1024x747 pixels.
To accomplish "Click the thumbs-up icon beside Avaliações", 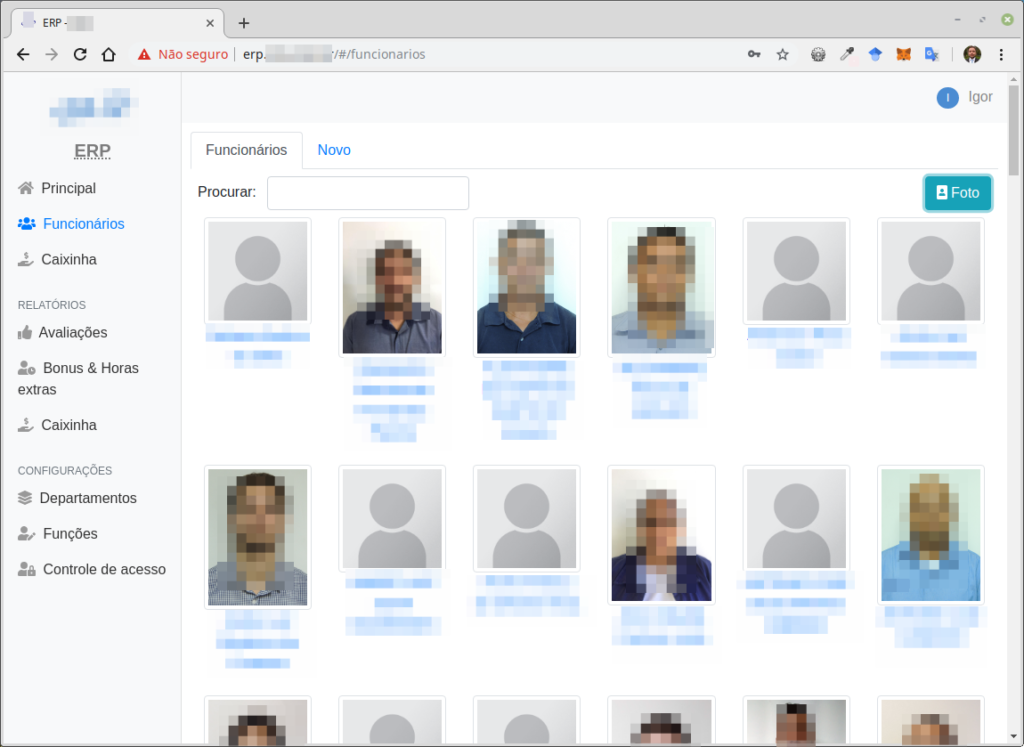I will tap(26, 332).
